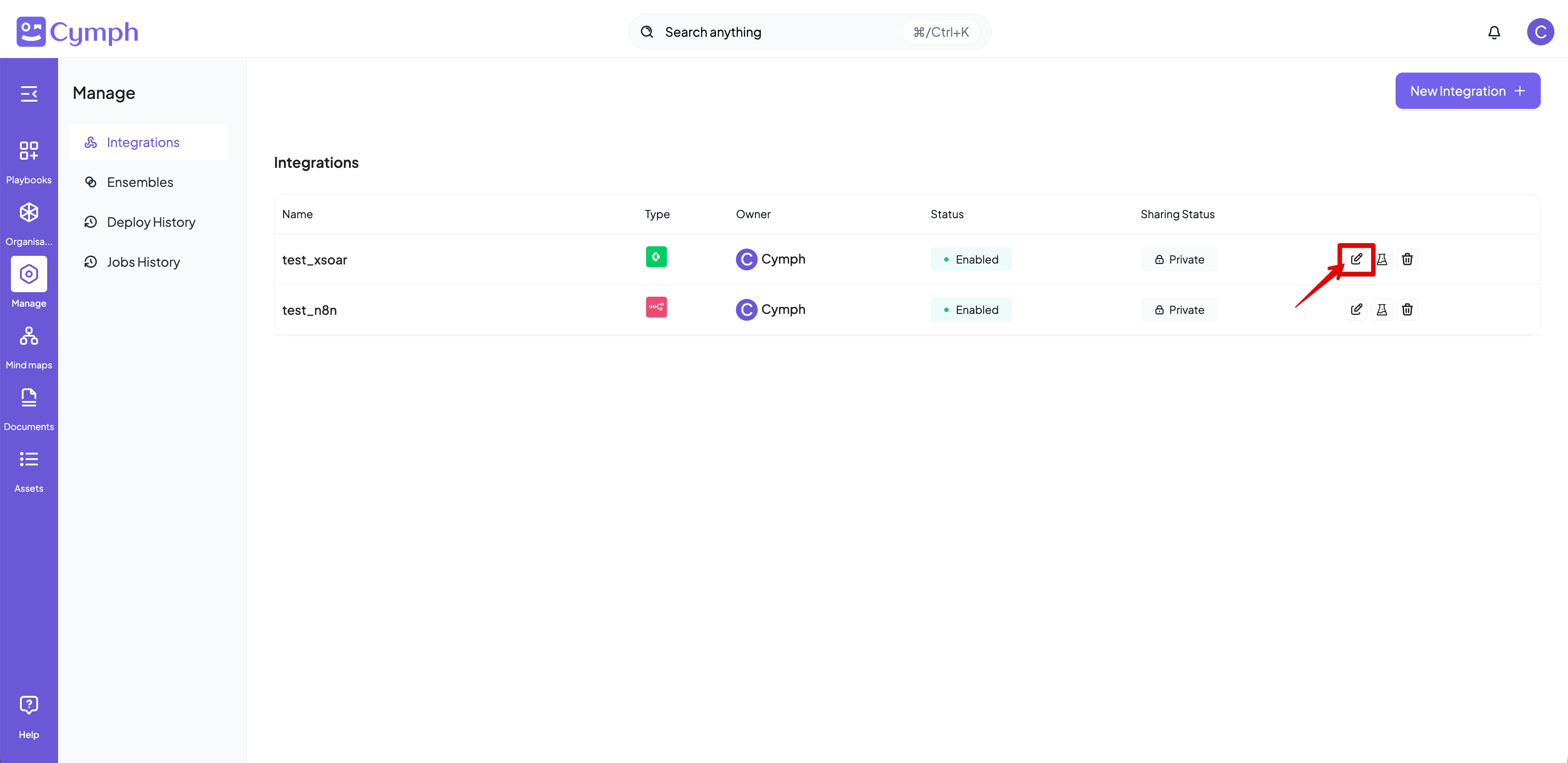Click the XSOAR type icon for test_xsoar
1568x763 pixels.
pyautogui.click(x=656, y=257)
